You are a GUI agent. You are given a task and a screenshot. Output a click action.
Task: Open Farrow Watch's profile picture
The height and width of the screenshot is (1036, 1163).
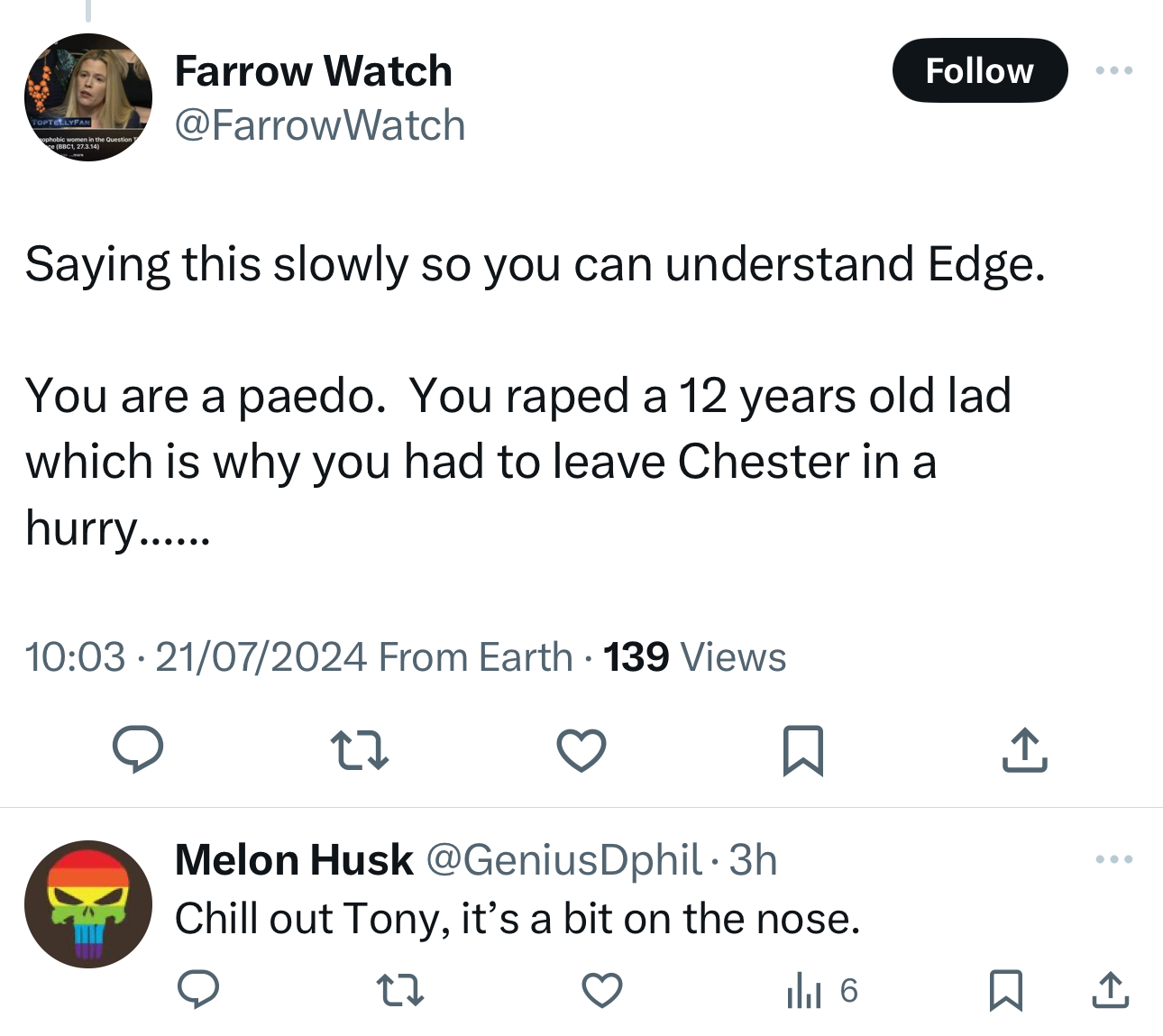click(88, 97)
